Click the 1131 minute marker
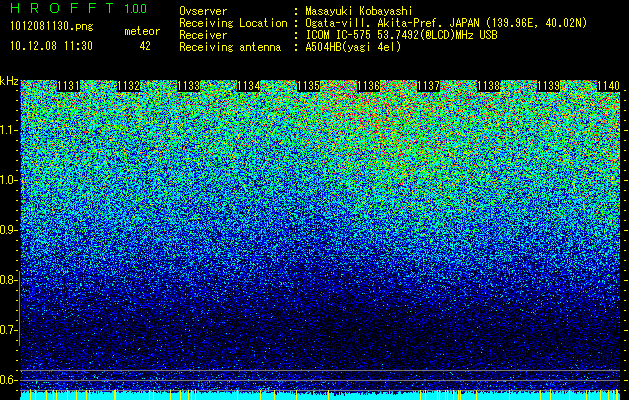The image size is (629, 400). point(68,86)
